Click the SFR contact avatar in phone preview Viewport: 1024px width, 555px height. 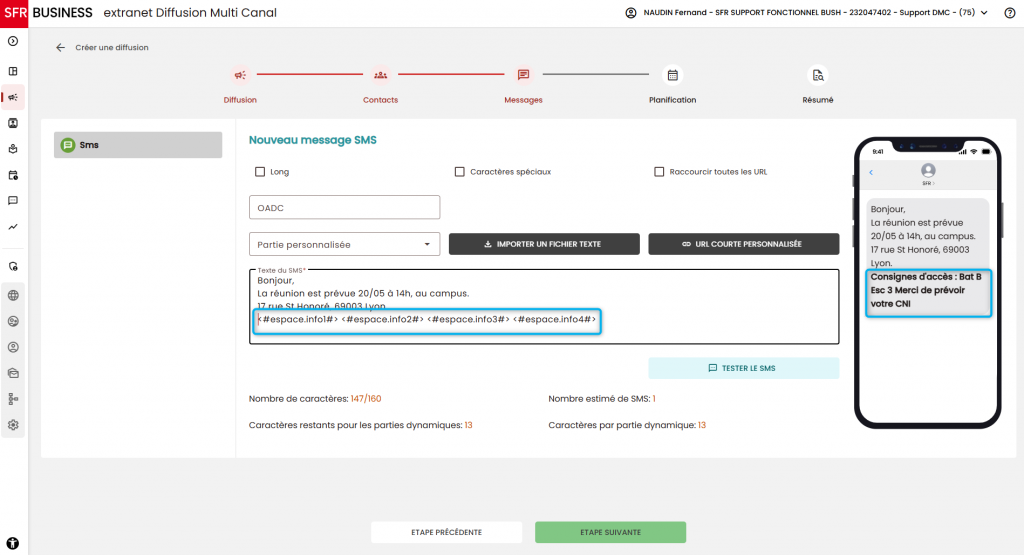[x=928, y=170]
